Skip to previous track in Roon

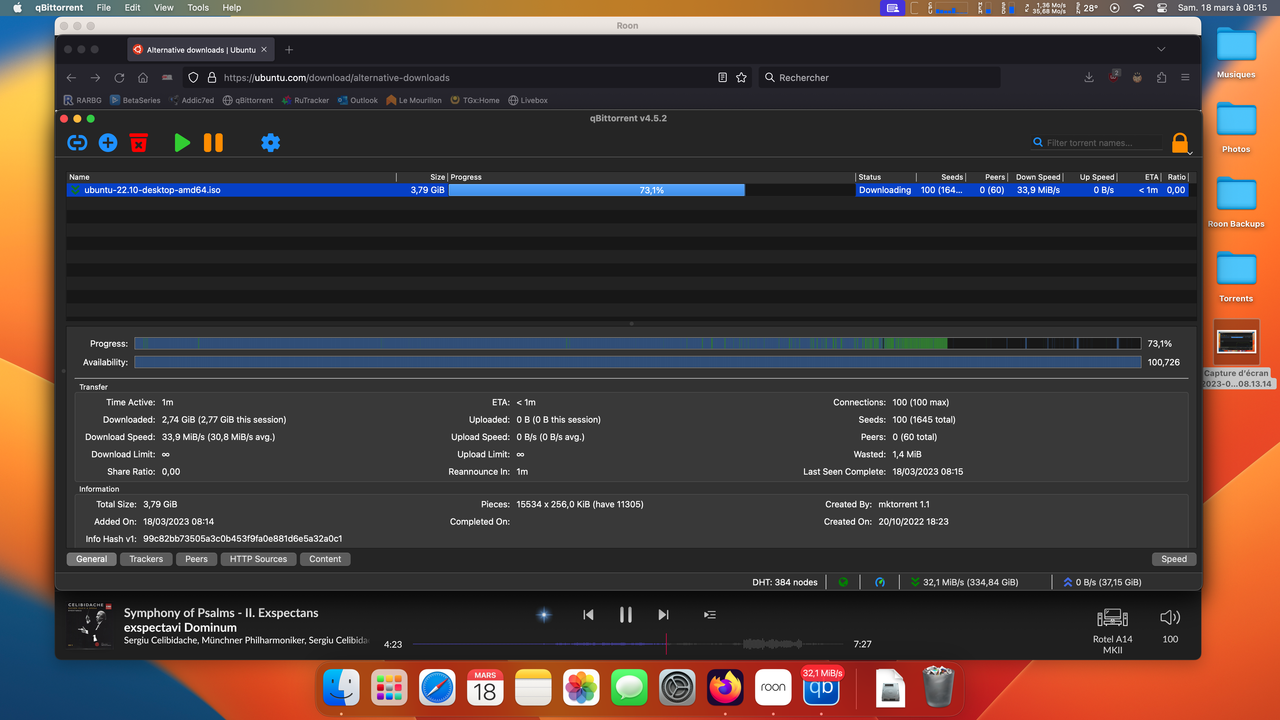click(588, 615)
